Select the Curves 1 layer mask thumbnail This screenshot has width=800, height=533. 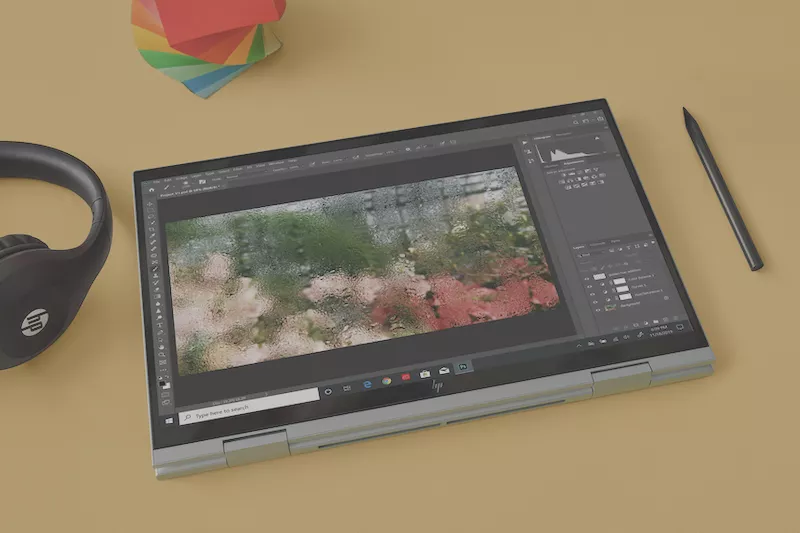click(622, 289)
